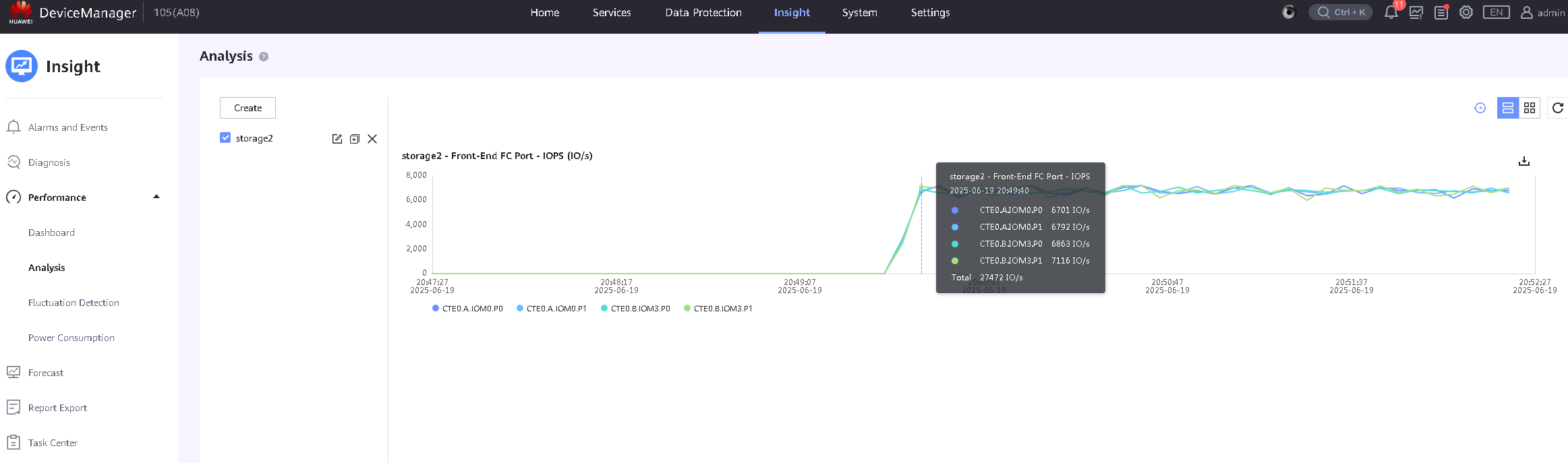Click the Create button
This screenshot has width=1568, height=463.
[248, 108]
